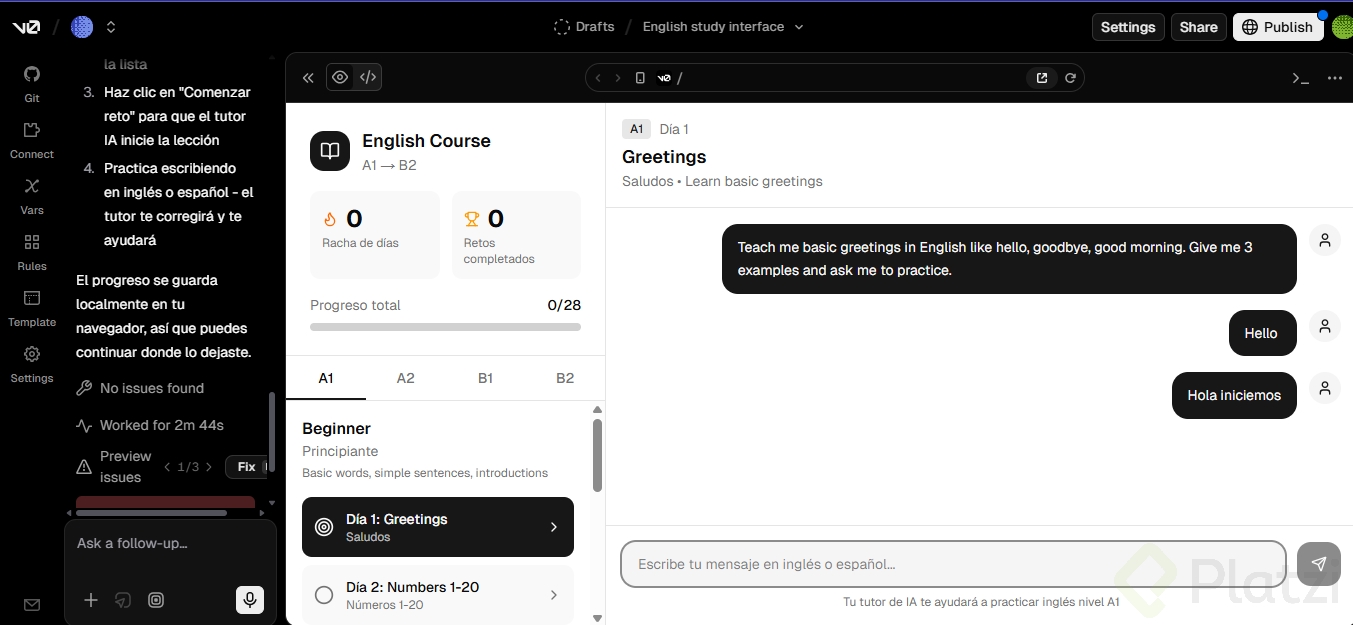This screenshot has width=1353, height=625.
Task: Open the Vars sidebar panel
Action: (32, 196)
